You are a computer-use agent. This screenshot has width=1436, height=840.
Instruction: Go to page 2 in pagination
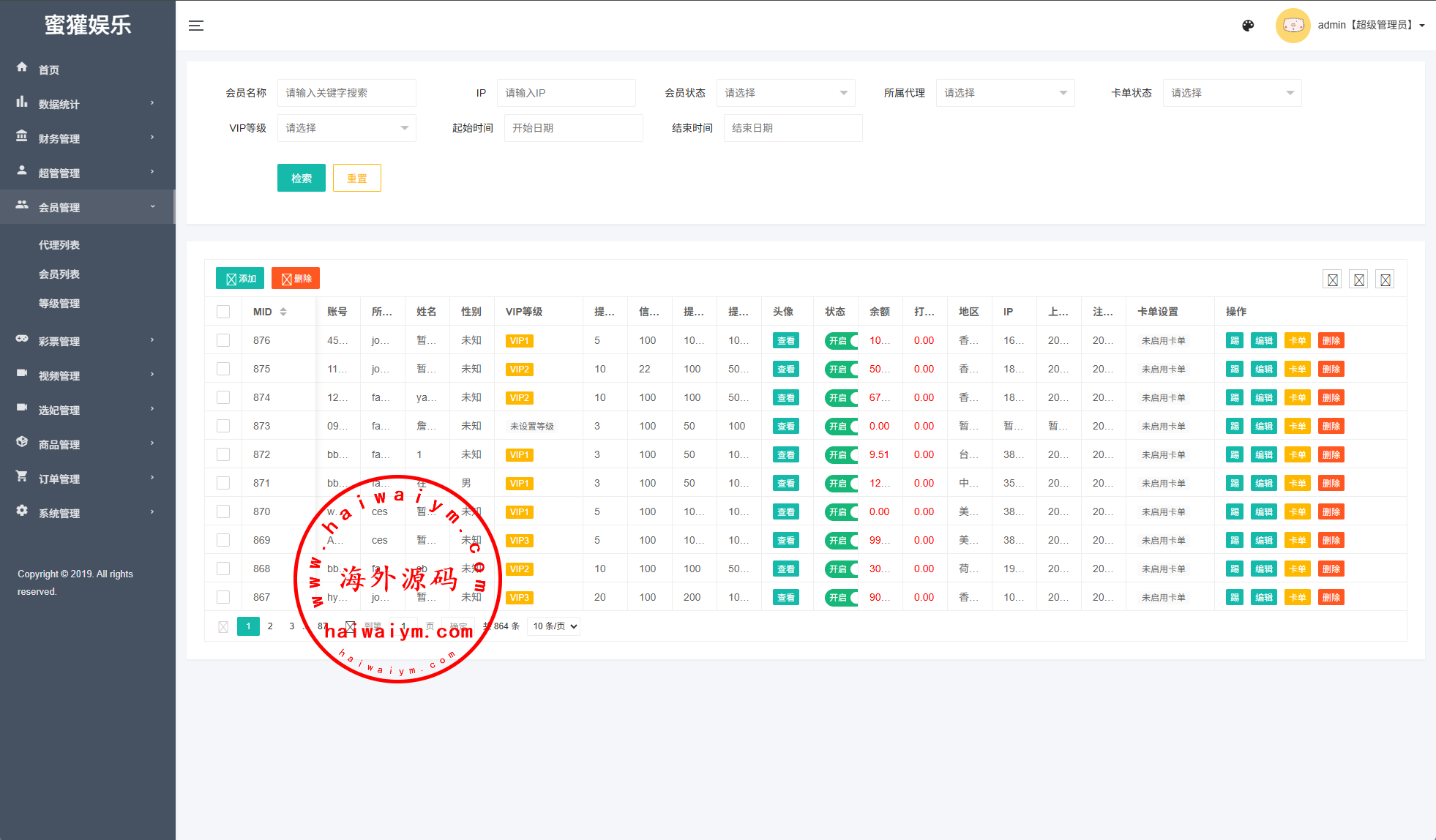[x=270, y=626]
